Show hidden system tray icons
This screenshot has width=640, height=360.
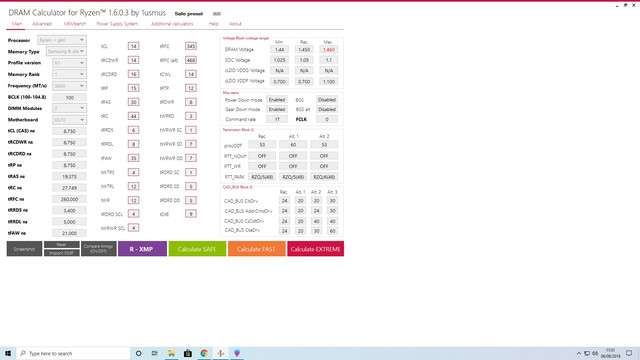click(578, 353)
